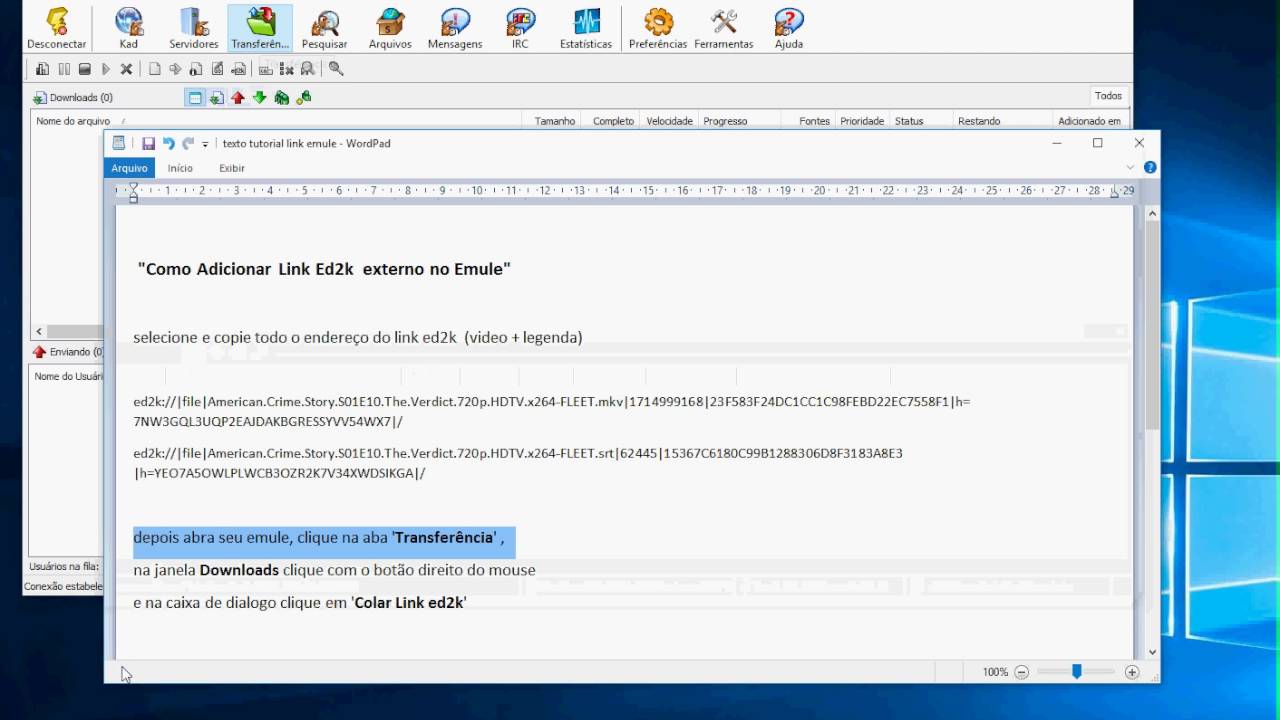1280x720 pixels.
Task: Open Ajuda in the eMule toolbar
Action: click(x=789, y=28)
